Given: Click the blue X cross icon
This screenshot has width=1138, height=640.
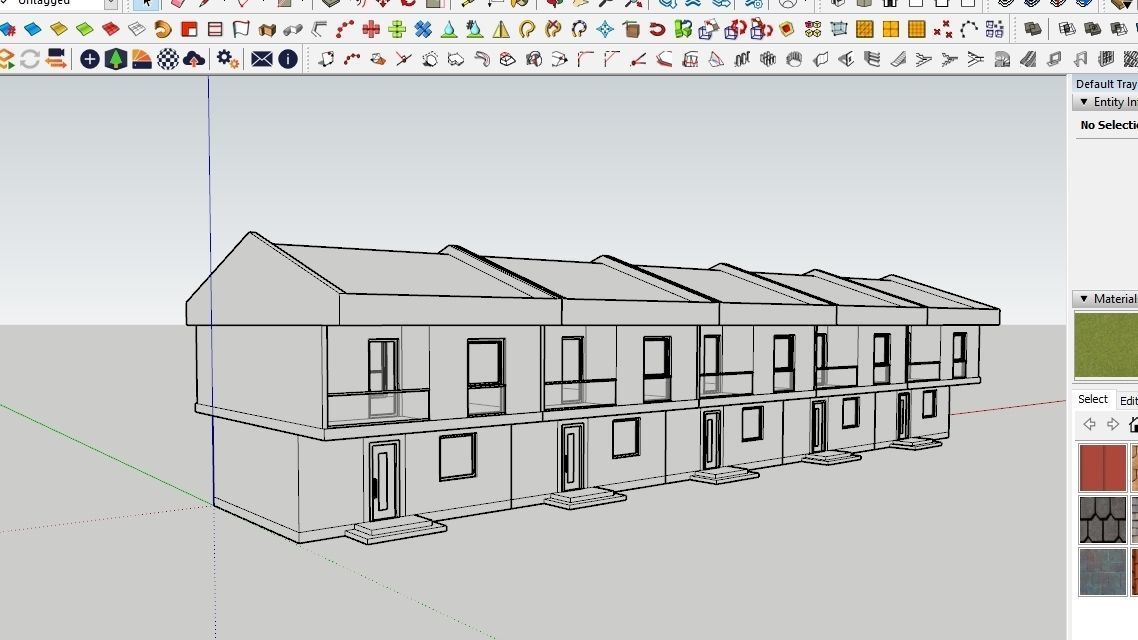Looking at the screenshot, I should point(423,29).
